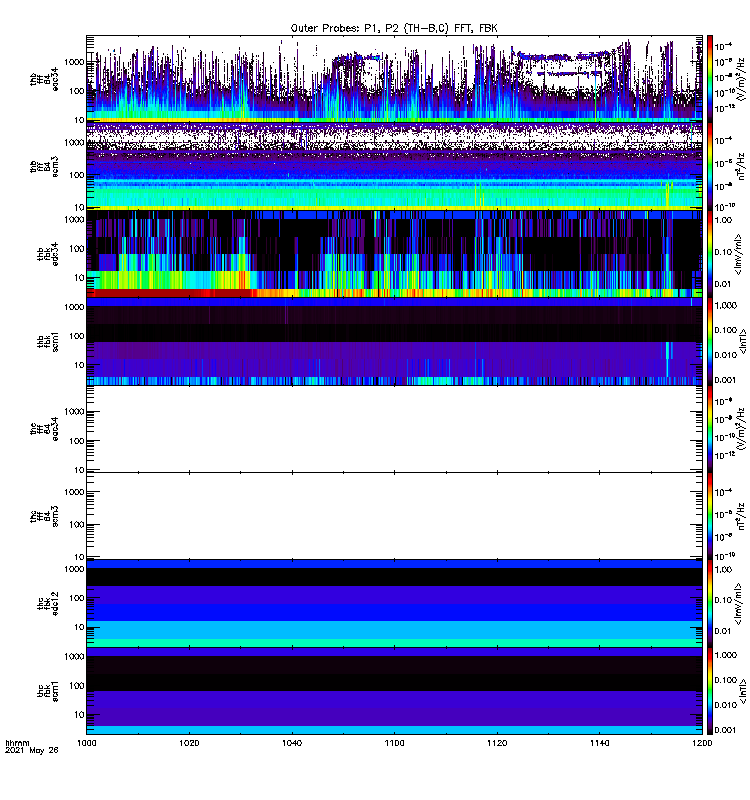The width and height of the screenshot is (750, 800).
Task: Click the '1000' y-axis tick of thc eac34 panel
Action: (74, 412)
